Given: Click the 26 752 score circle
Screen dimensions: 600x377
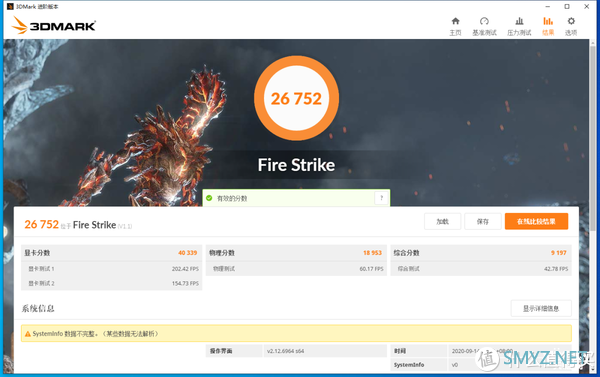Looking at the screenshot, I should pyautogui.click(x=296, y=98).
